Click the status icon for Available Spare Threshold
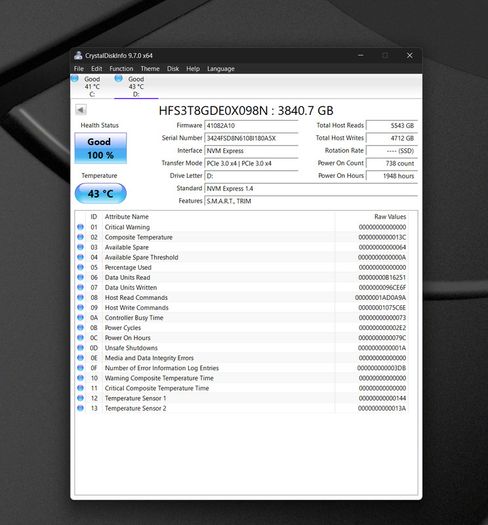488x525 pixels. coord(80,257)
